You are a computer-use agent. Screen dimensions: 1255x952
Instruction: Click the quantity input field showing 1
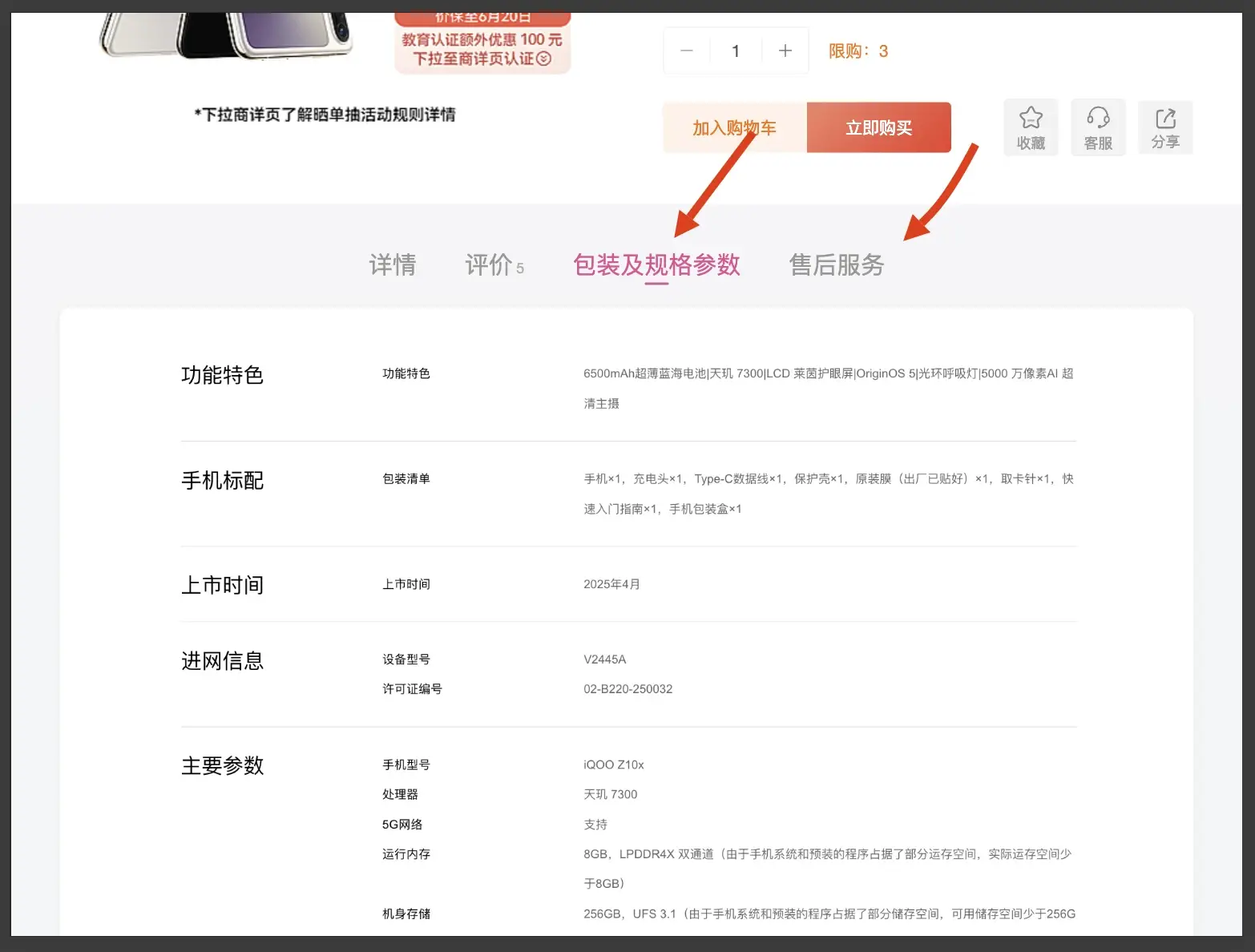click(736, 51)
